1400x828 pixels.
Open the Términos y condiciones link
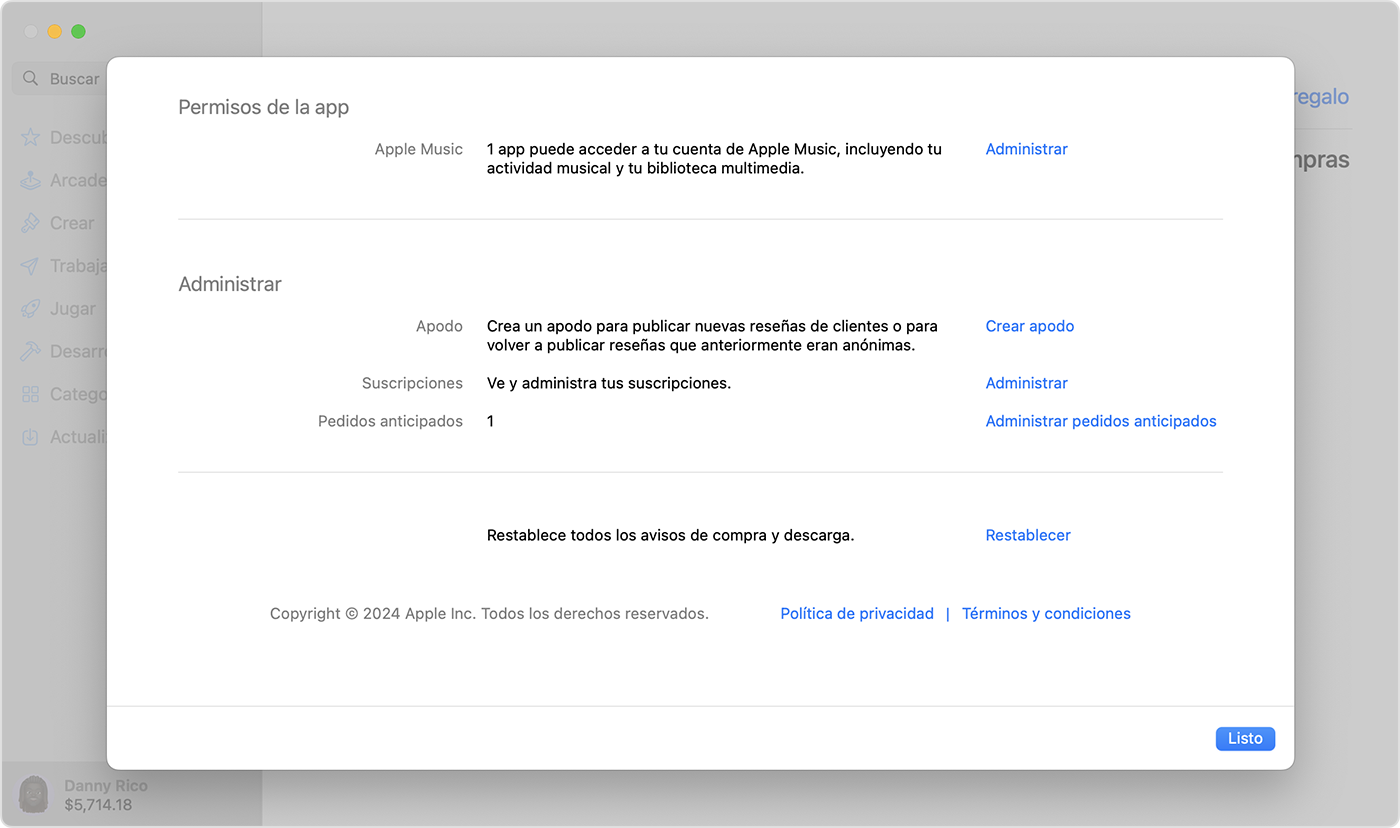click(1046, 613)
